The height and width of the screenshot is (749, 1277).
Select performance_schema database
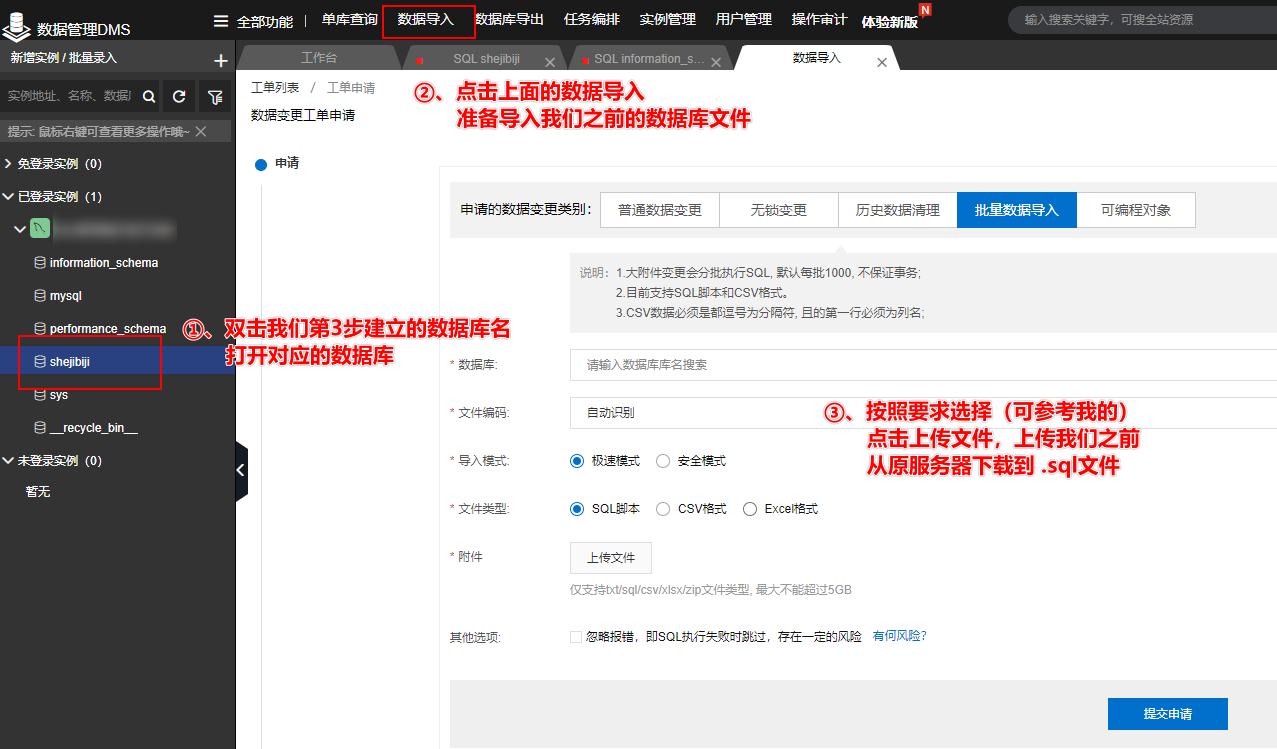[x=108, y=328]
